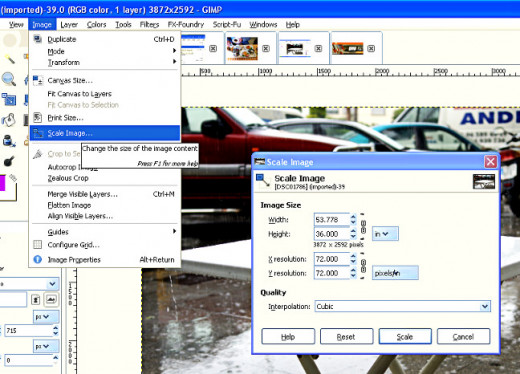Click the Reset button
The width and height of the screenshot is (520, 374).
click(x=346, y=337)
